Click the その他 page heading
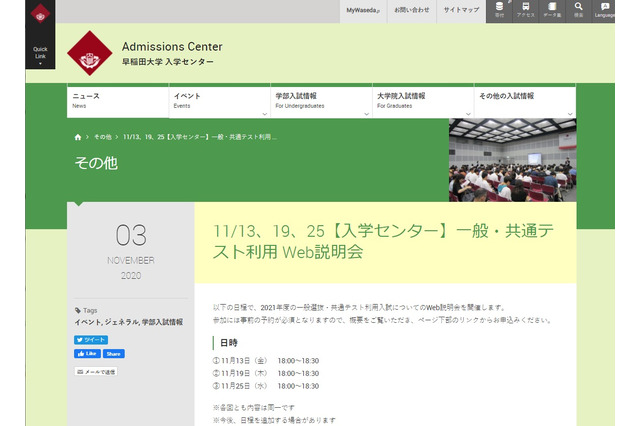Viewport: 640px width, 426px height. pos(96,163)
